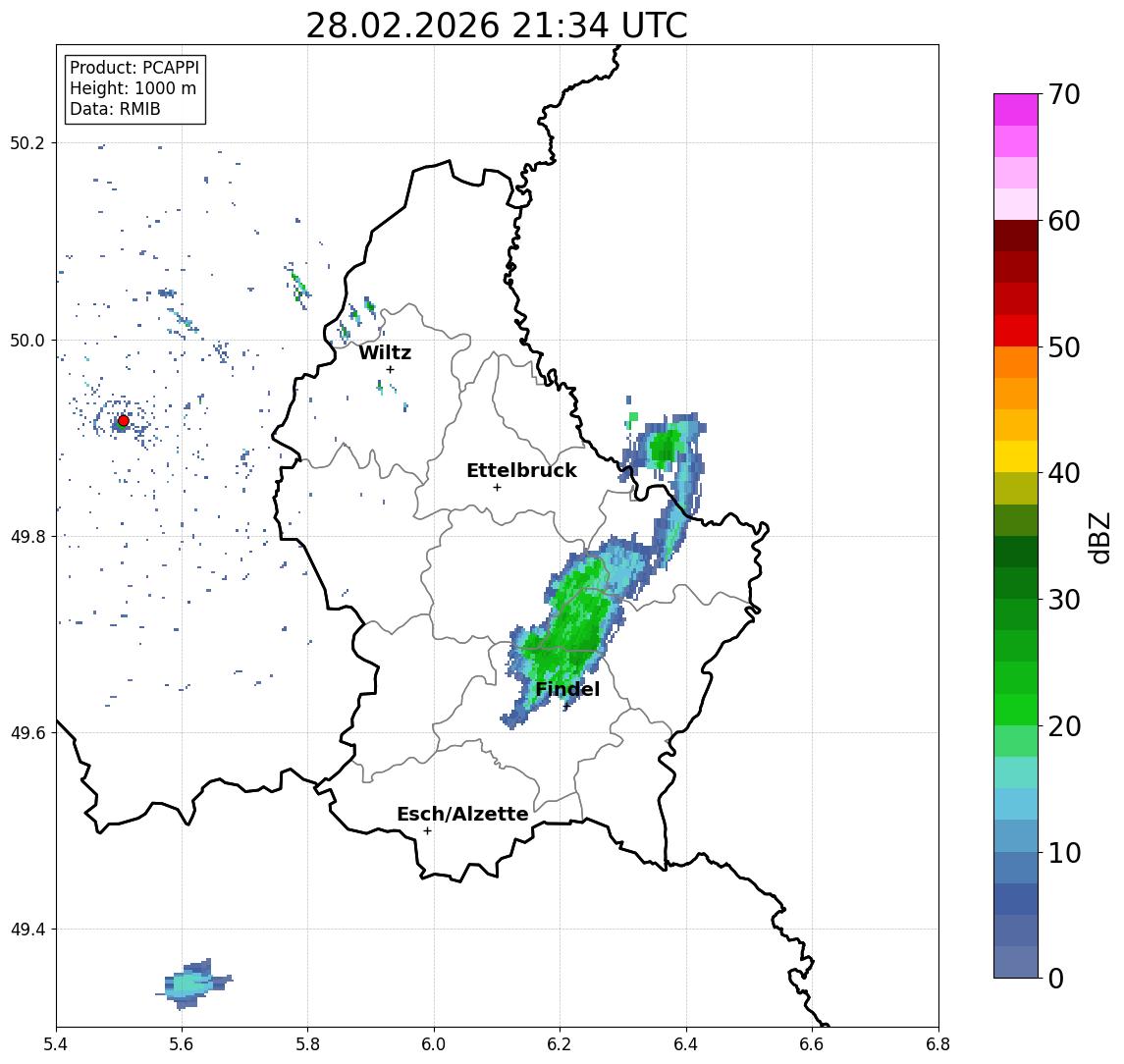This screenshot has width=1124, height=1064.
Task: Click latitude tick label 49.4
Action: [x=27, y=930]
